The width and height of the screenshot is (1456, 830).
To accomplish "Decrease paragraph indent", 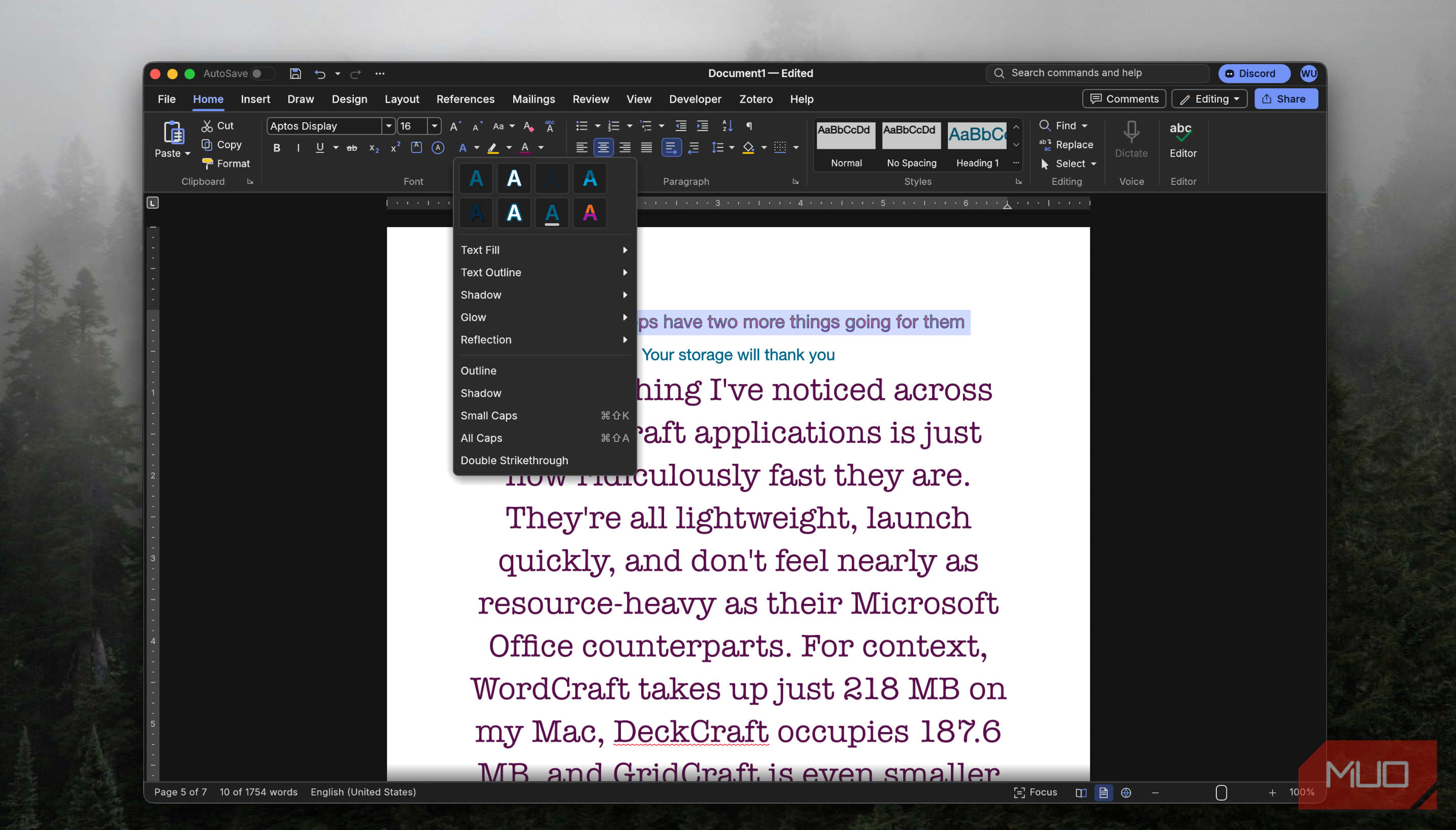I will point(681,126).
